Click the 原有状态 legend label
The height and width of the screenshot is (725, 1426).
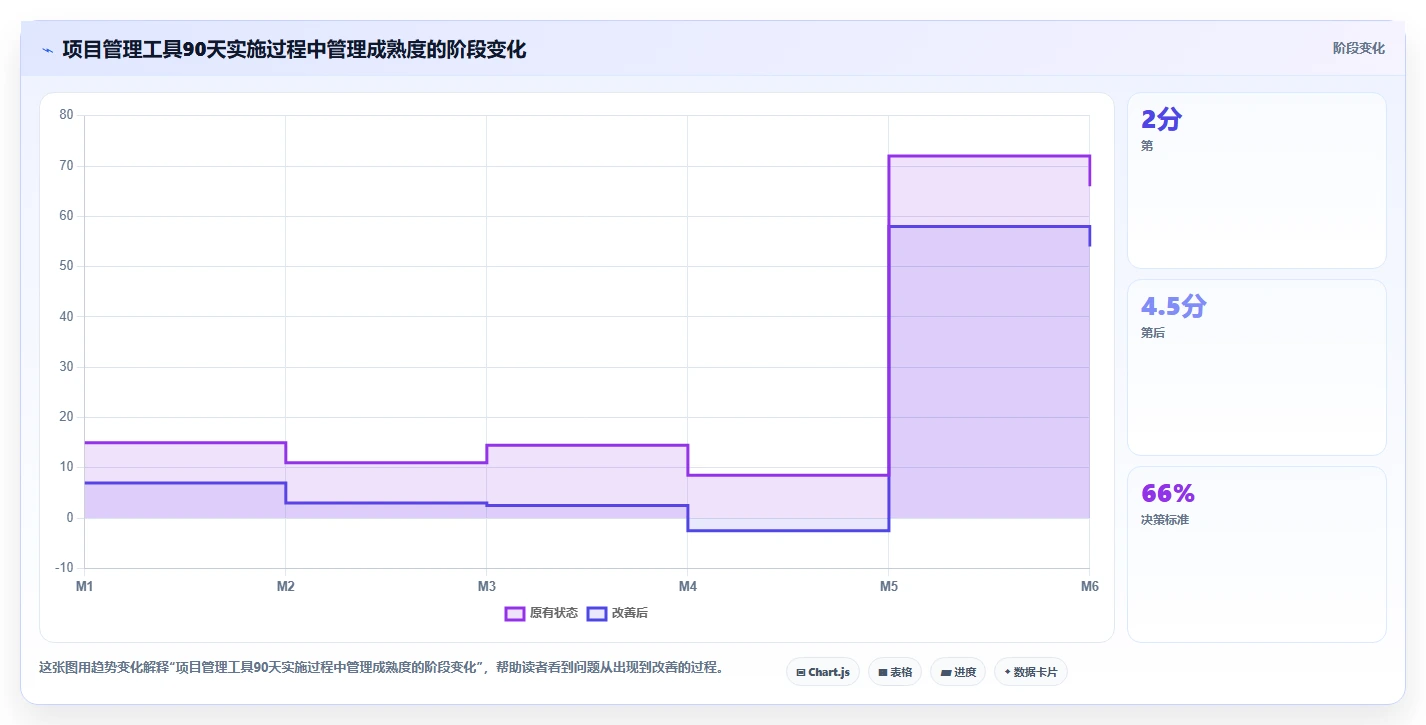coord(554,613)
